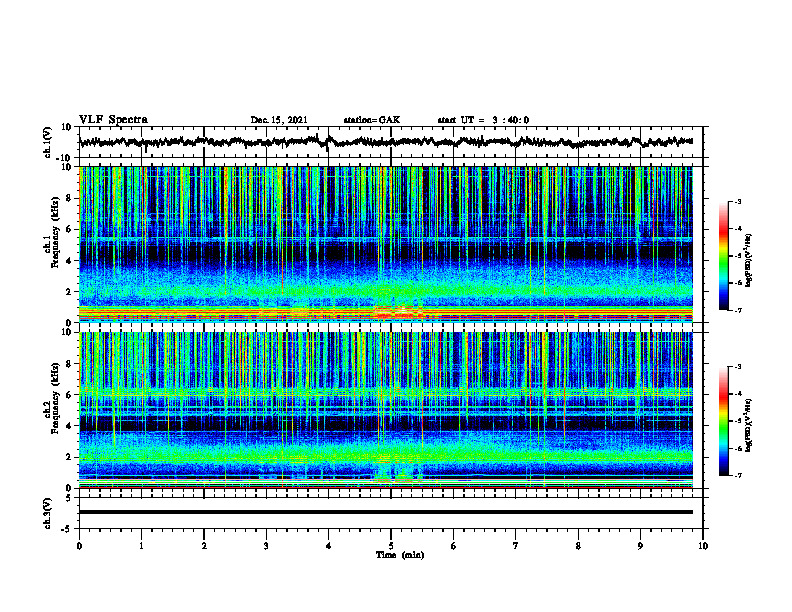
Task: Click the "ch.1(V)" axis label at the top
Action: click(x=48, y=142)
